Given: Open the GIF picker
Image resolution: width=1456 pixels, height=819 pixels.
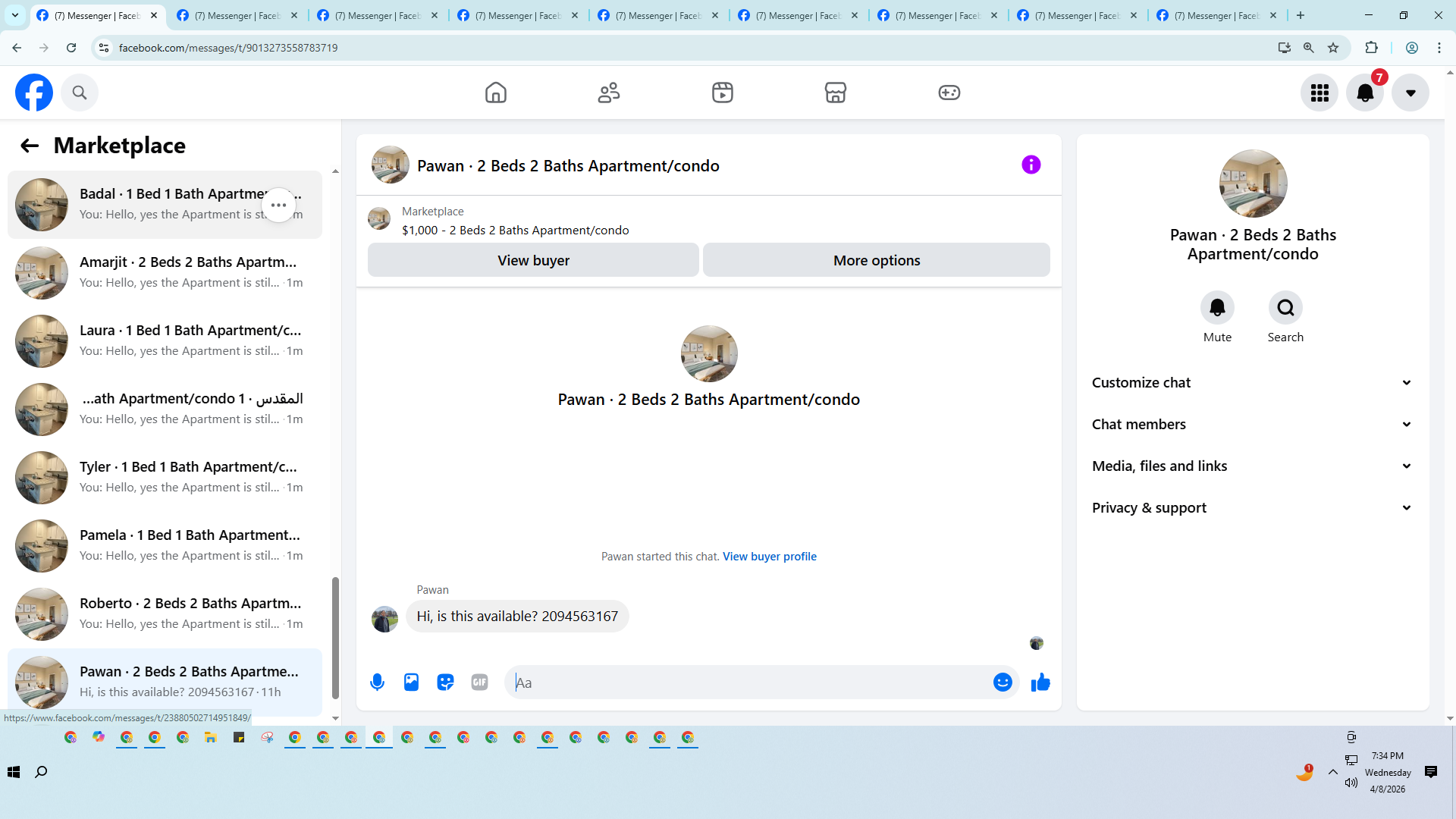Looking at the screenshot, I should [x=479, y=682].
